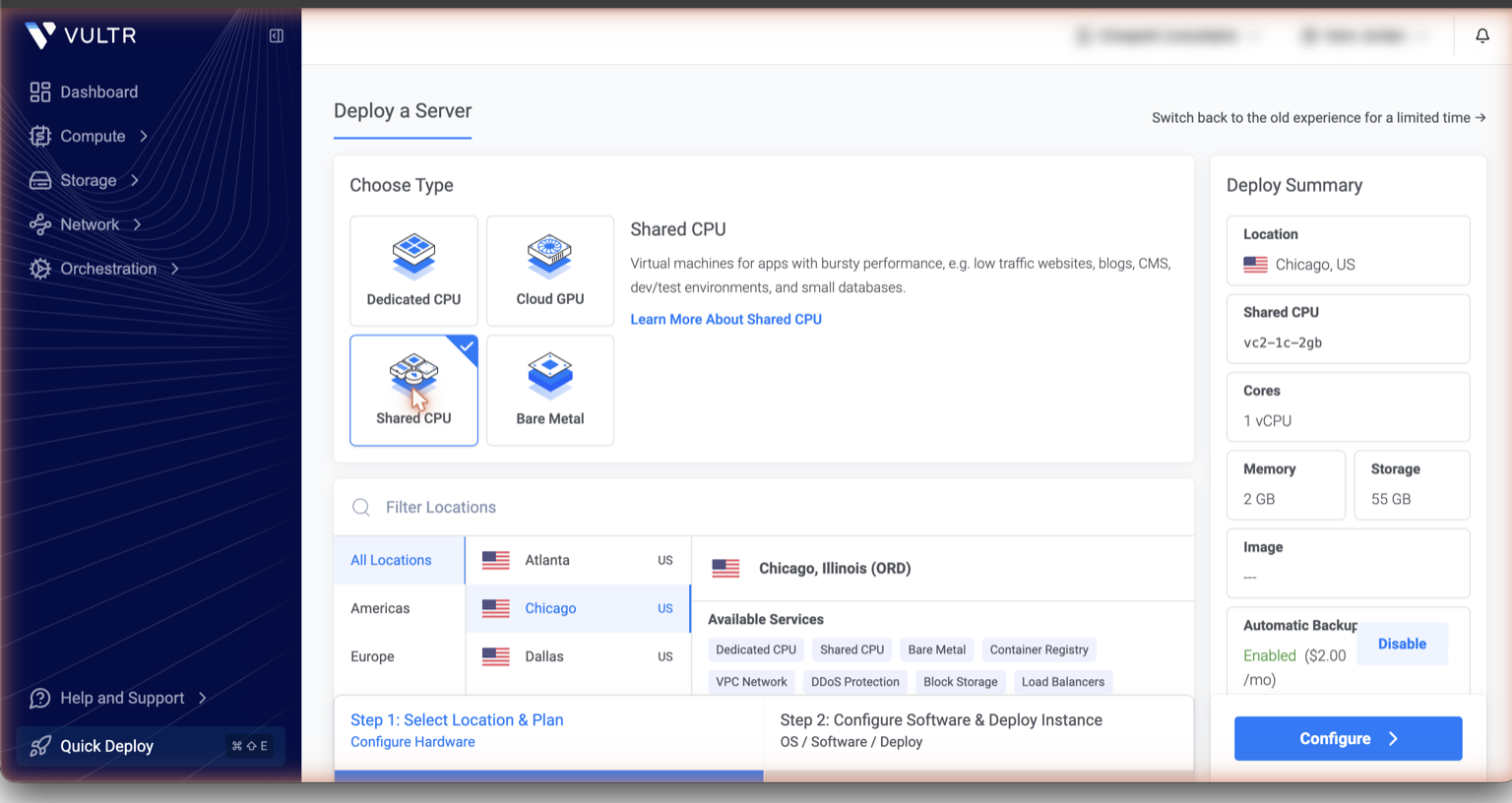Open the Dashboard grid icon

(40, 92)
